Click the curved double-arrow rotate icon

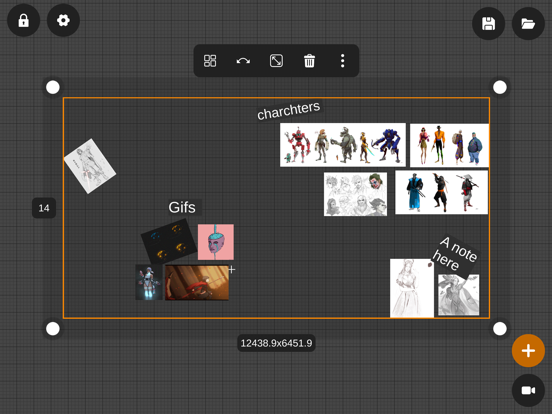[243, 61]
